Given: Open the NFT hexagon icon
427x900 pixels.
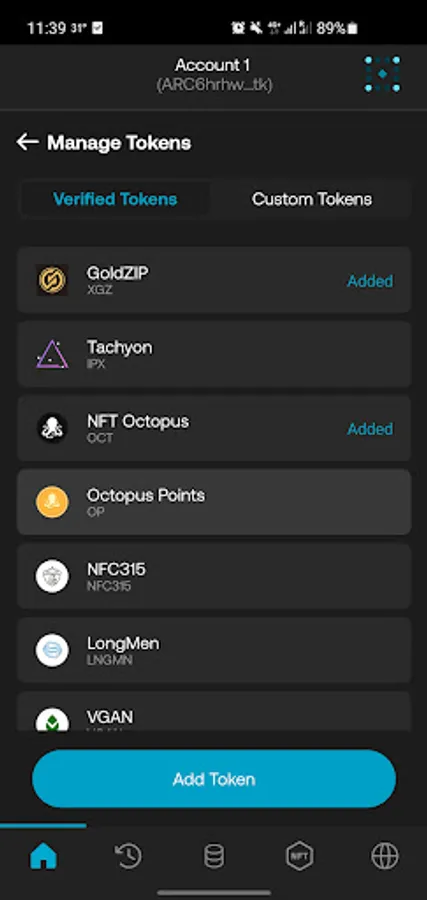Looking at the screenshot, I should [300, 857].
